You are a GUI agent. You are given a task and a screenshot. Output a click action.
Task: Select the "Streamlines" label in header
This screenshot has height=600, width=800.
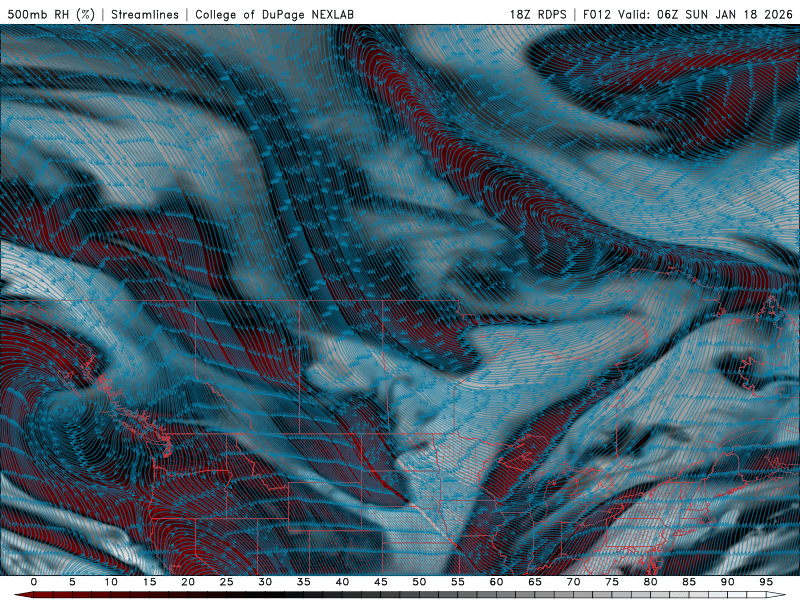click(x=145, y=14)
